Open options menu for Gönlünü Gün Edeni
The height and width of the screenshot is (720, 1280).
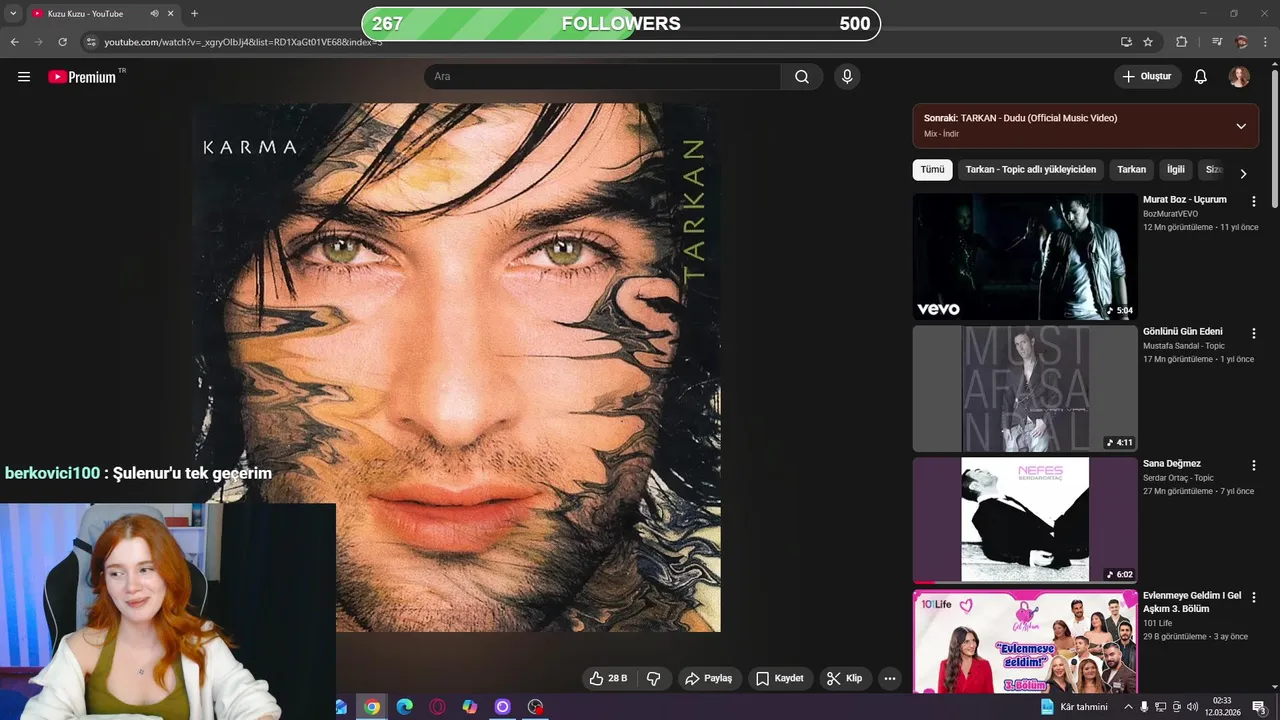click(x=1254, y=333)
